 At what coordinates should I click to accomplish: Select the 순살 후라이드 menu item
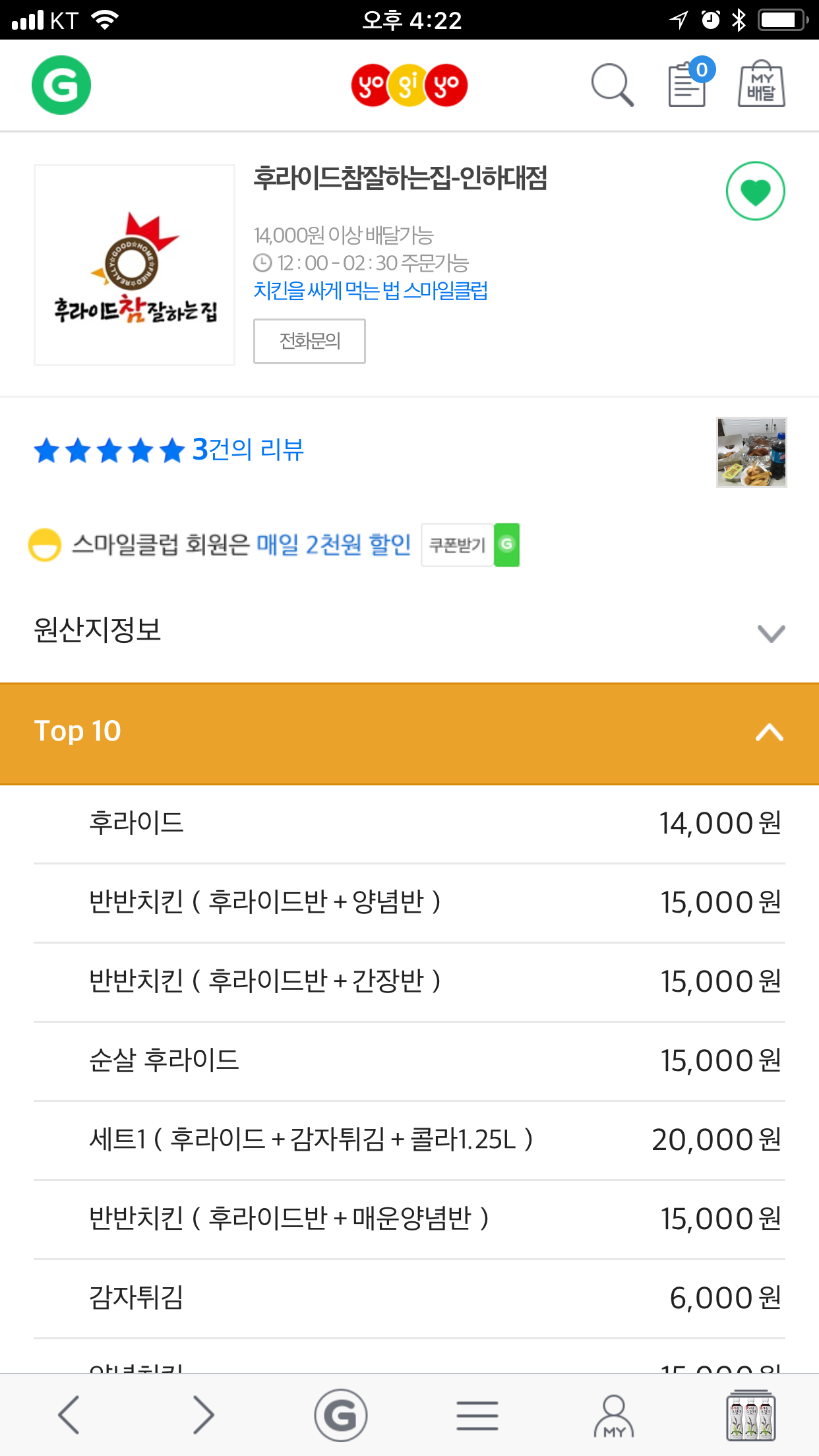coord(409,1060)
